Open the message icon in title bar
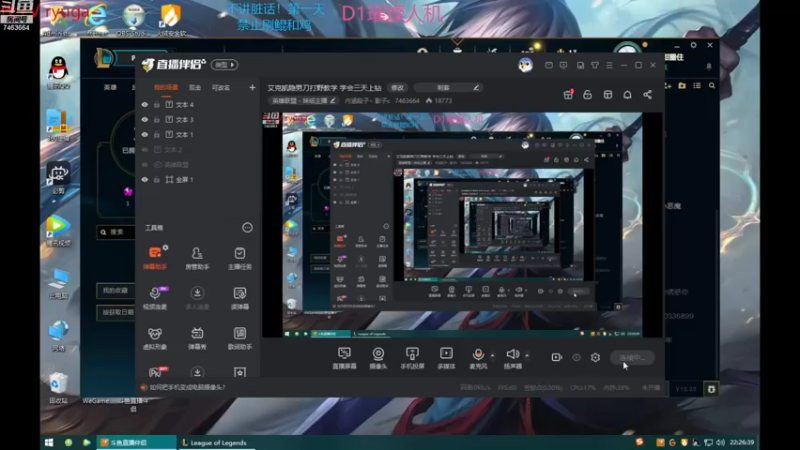 pyautogui.click(x=548, y=65)
